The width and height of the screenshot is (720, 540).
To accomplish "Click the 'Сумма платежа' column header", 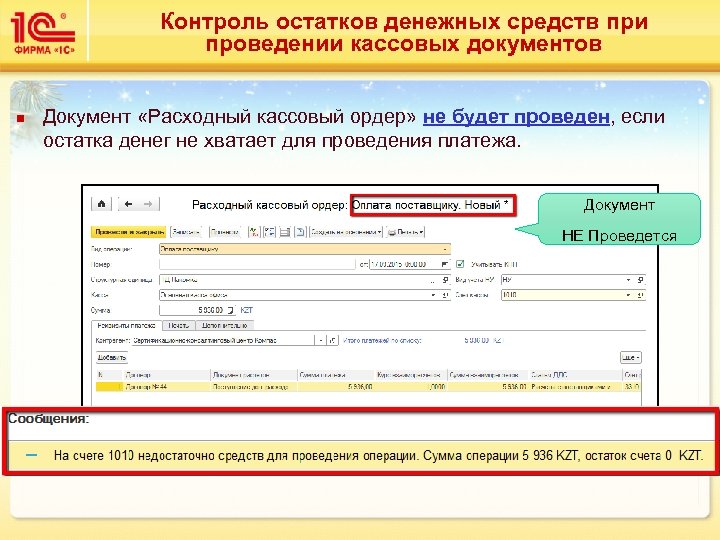I will [336, 375].
